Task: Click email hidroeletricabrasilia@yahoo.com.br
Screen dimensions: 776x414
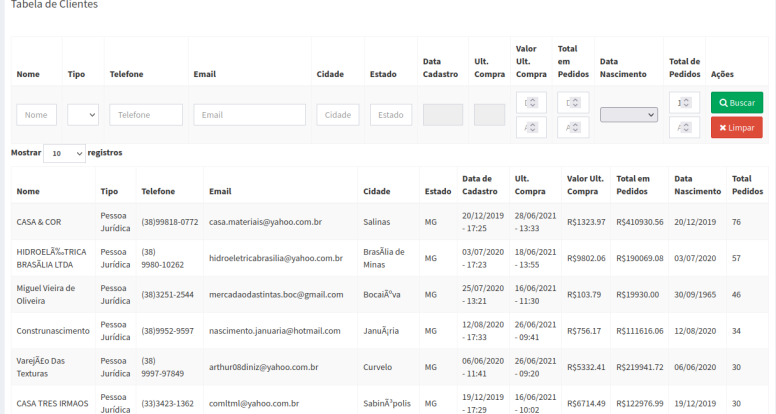Action: pyautogui.click(x=276, y=258)
